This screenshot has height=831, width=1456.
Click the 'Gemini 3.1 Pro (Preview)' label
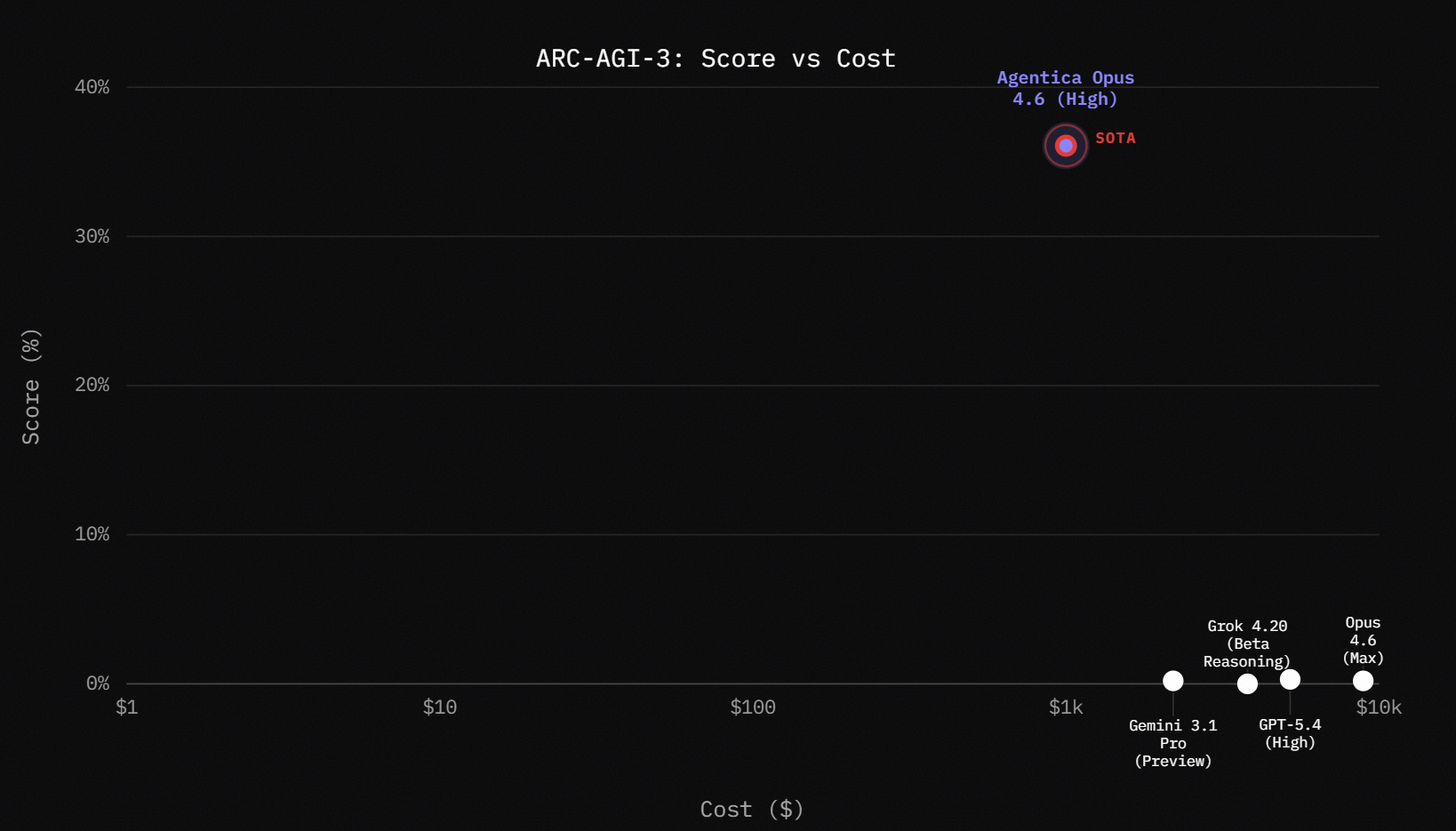point(1173,743)
